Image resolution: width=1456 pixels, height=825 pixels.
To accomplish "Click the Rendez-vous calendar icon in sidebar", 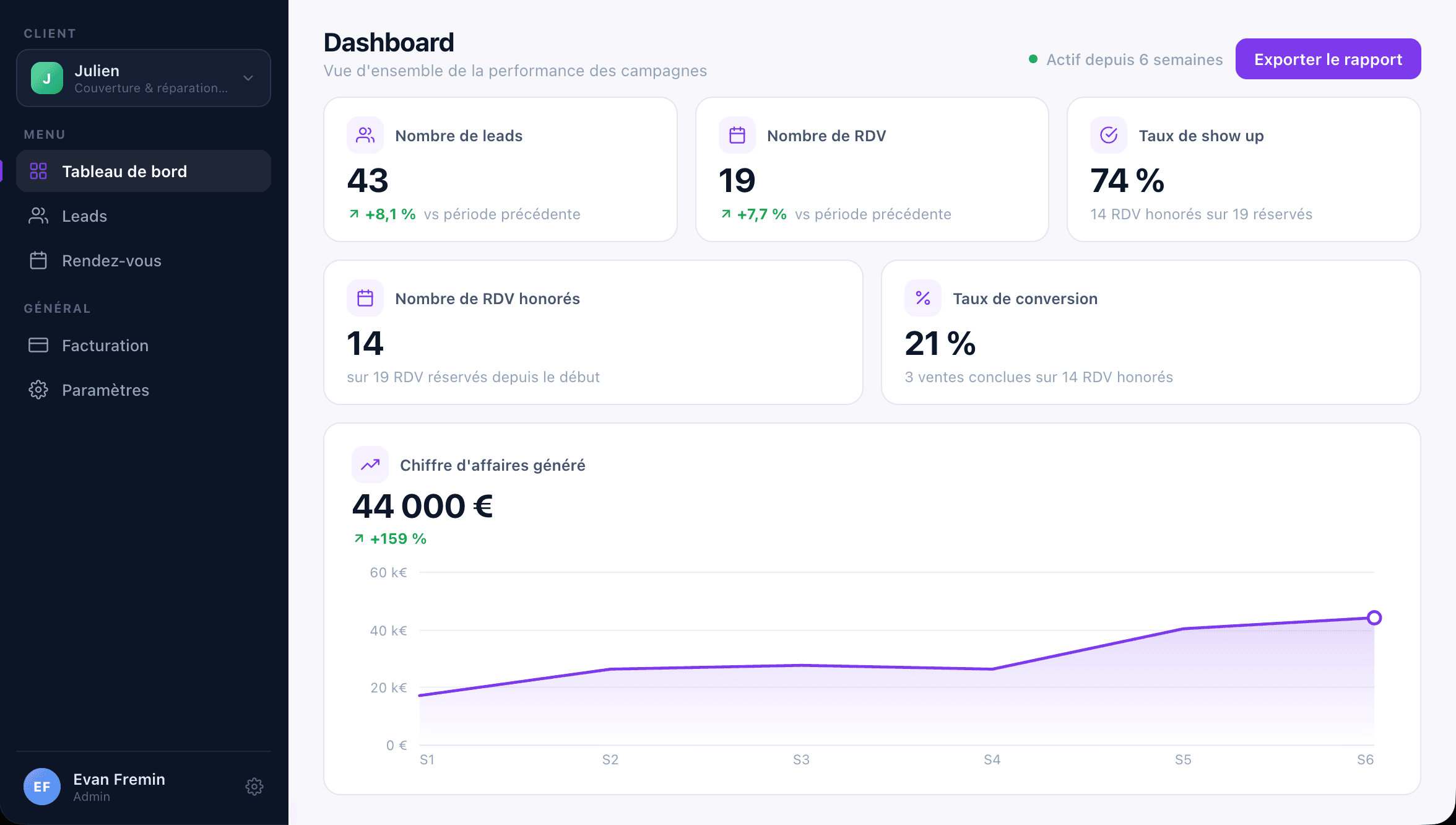I will pyautogui.click(x=38, y=260).
